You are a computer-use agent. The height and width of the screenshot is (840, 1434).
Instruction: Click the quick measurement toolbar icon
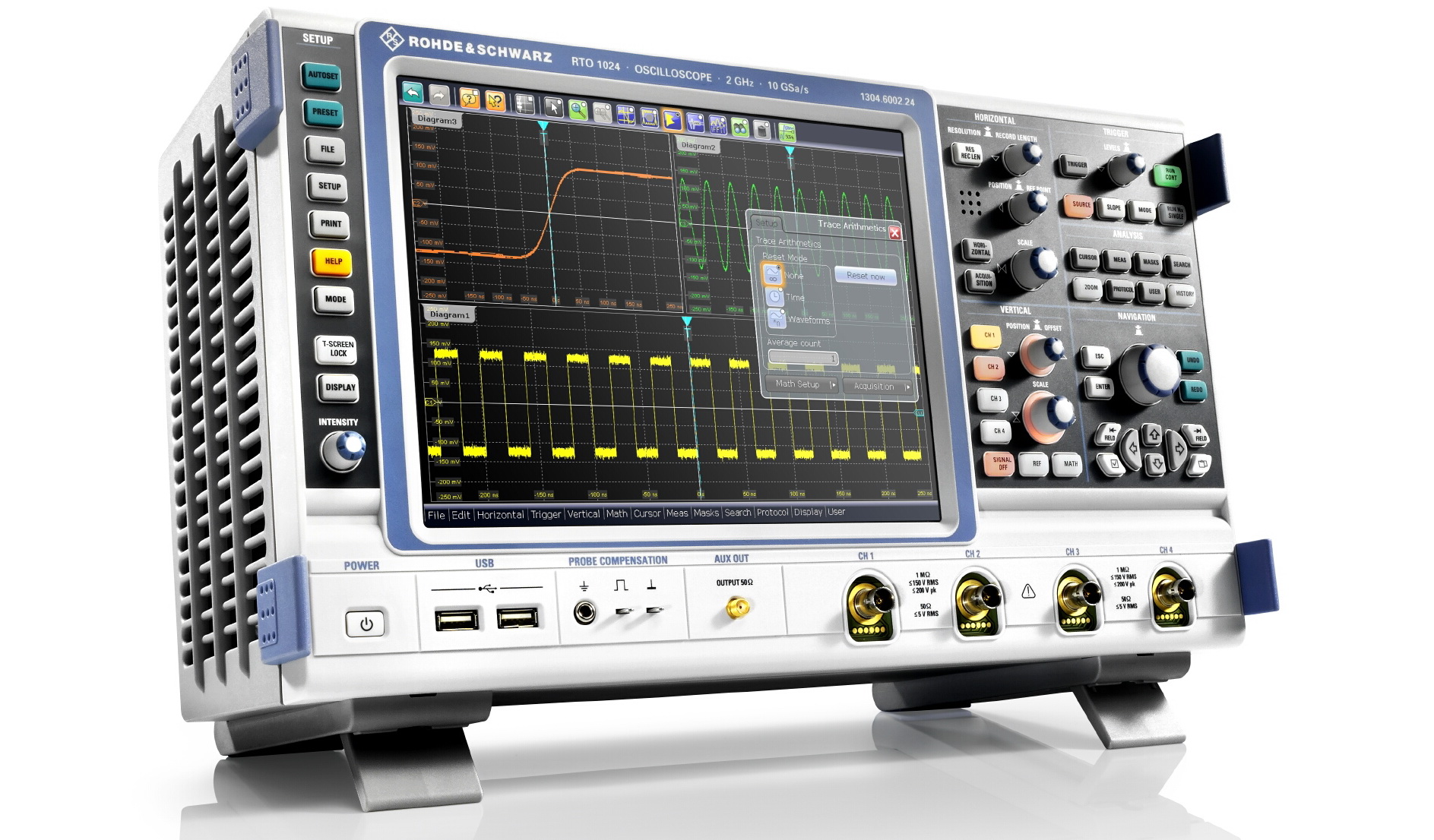point(695,122)
